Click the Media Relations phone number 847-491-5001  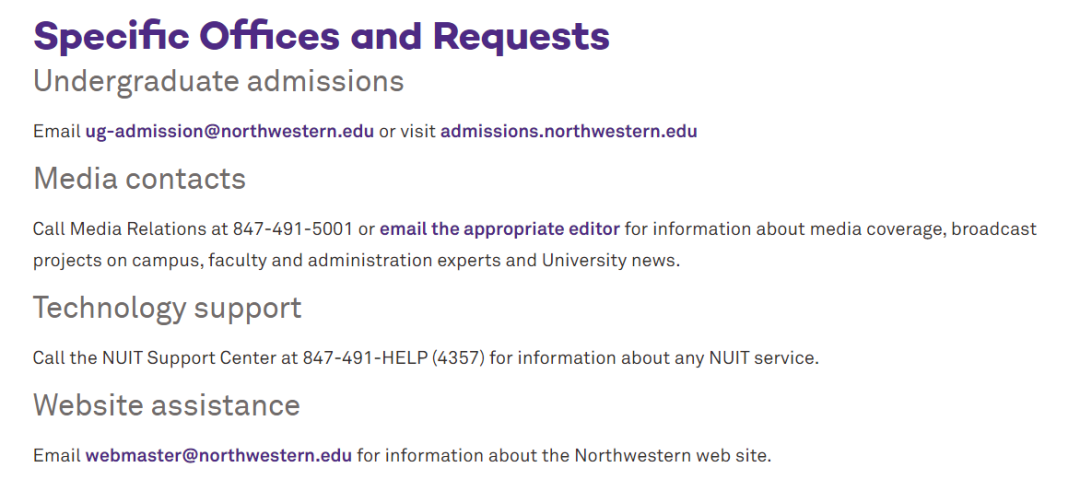click(292, 229)
